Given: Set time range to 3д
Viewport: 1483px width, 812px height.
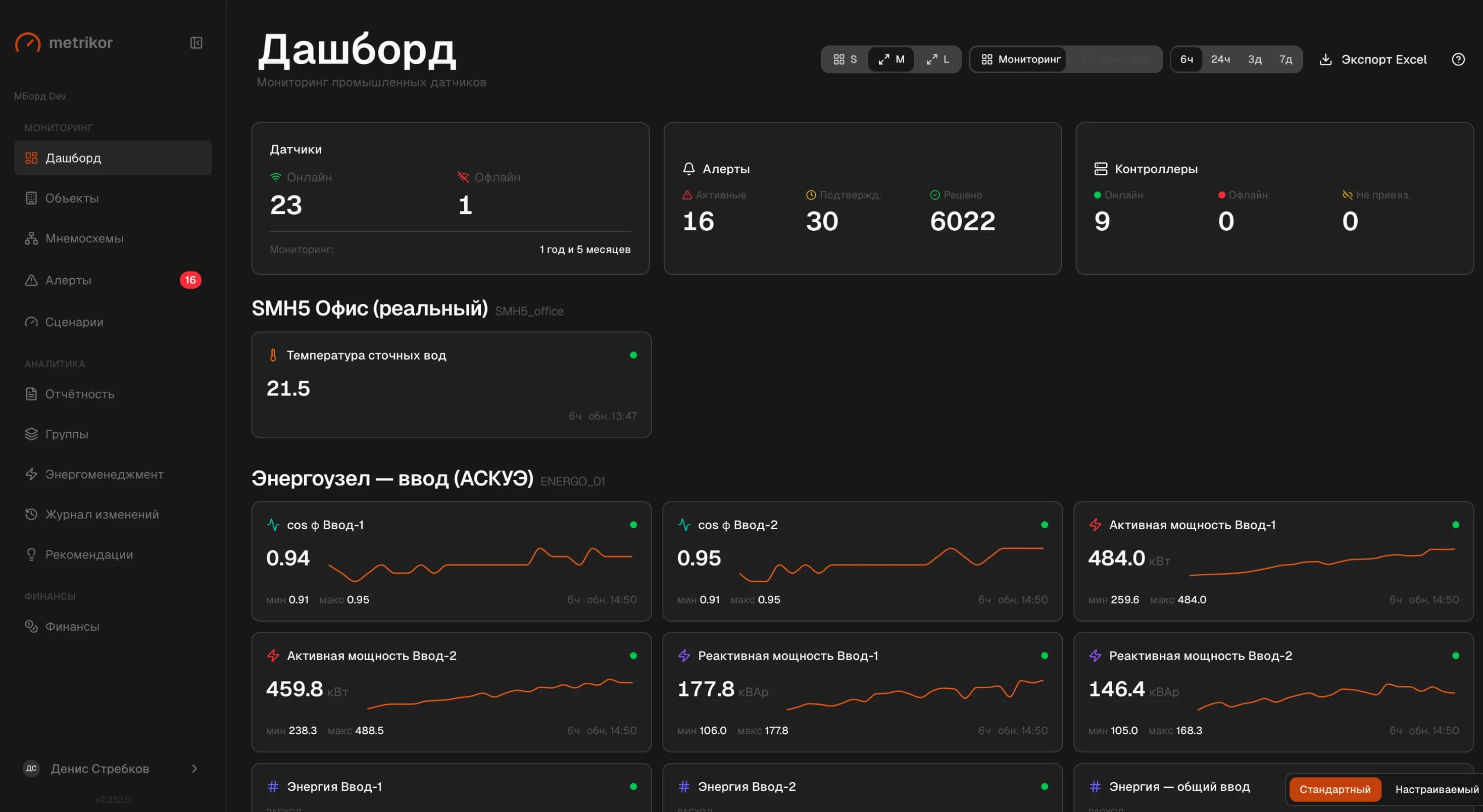Looking at the screenshot, I should click(1255, 59).
